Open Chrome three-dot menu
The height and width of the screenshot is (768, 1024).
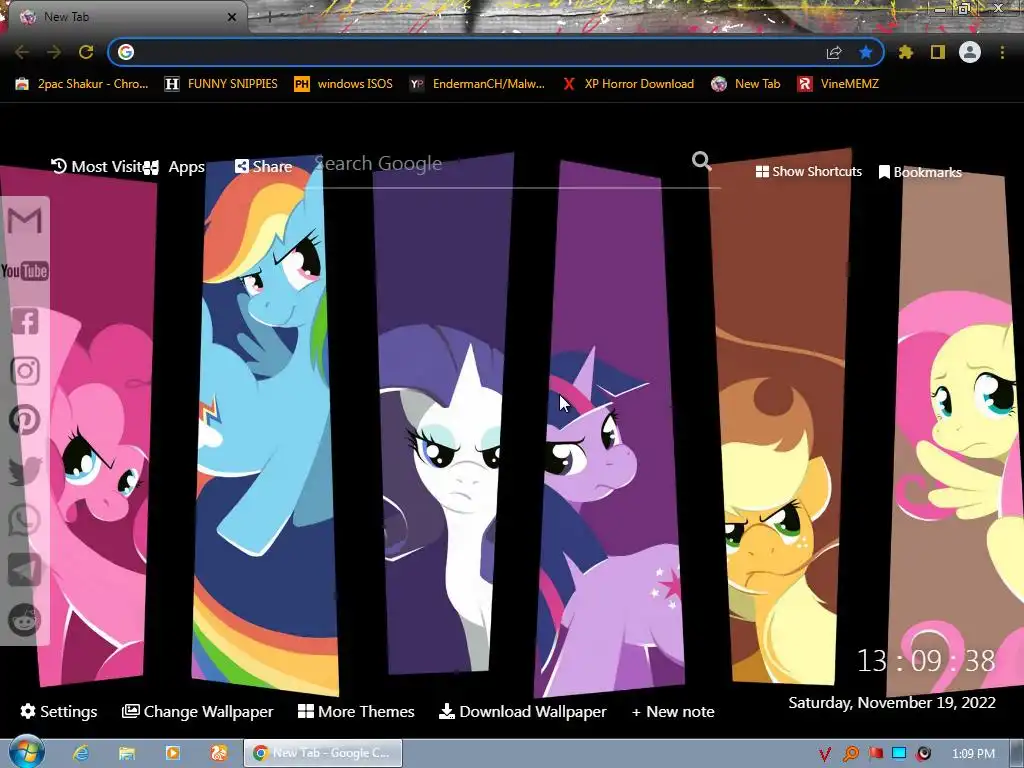click(1002, 52)
